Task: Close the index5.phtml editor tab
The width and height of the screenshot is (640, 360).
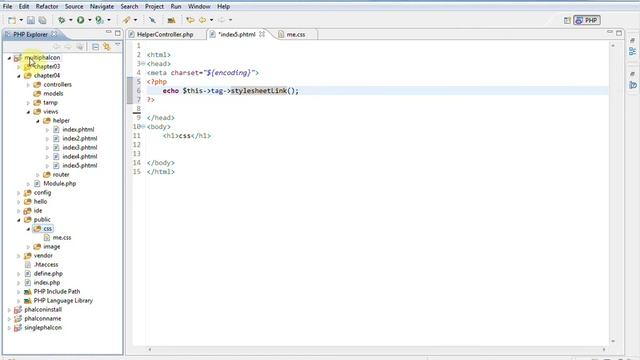Action: click(x=262, y=34)
